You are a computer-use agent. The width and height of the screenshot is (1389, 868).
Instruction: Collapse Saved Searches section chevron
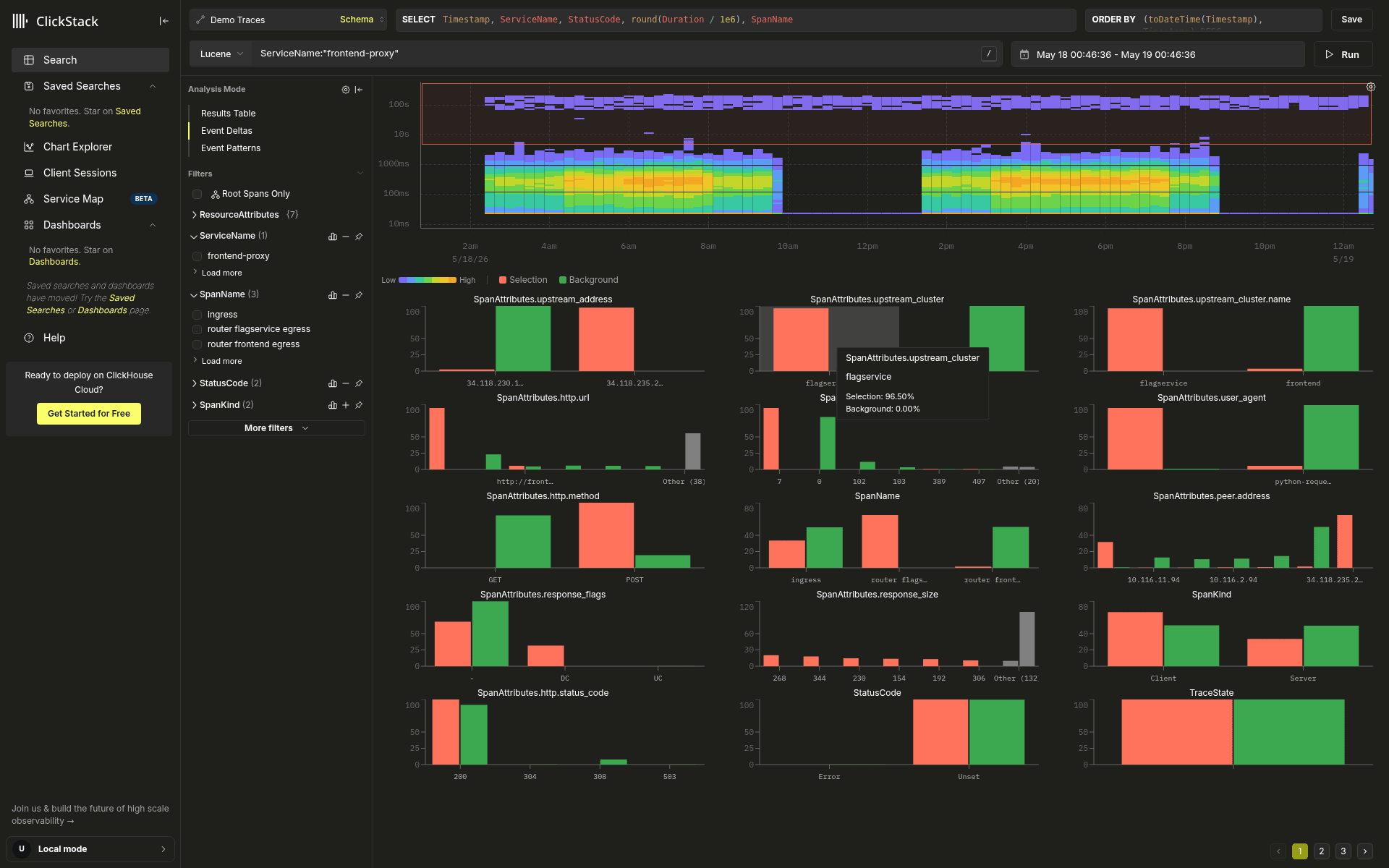click(153, 86)
